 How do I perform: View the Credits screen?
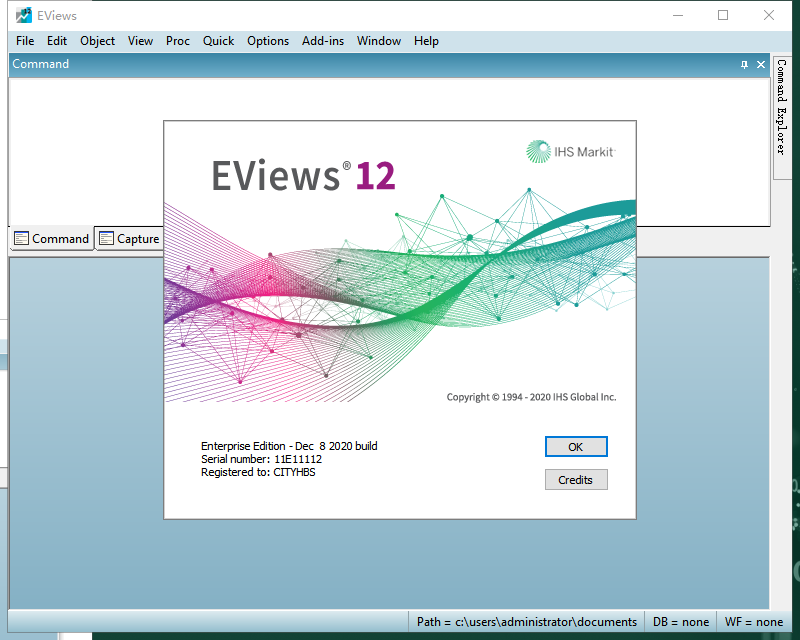tap(576, 479)
